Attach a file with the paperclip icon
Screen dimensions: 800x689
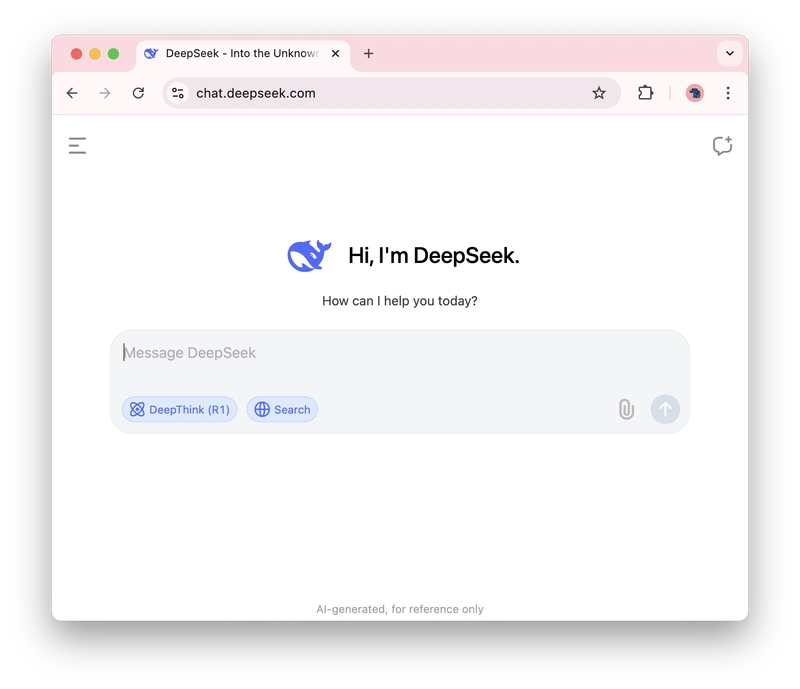pyautogui.click(x=626, y=409)
